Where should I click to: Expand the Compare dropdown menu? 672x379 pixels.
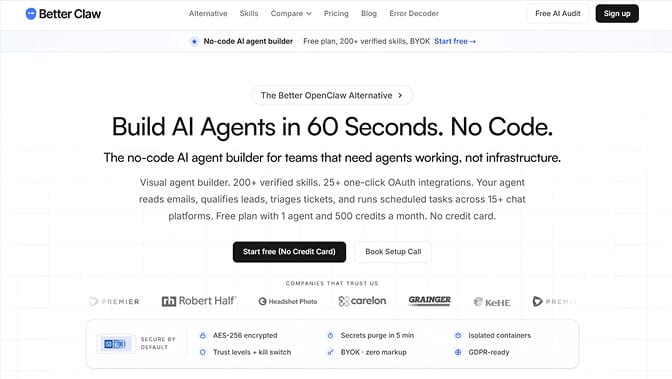[x=291, y=13]
